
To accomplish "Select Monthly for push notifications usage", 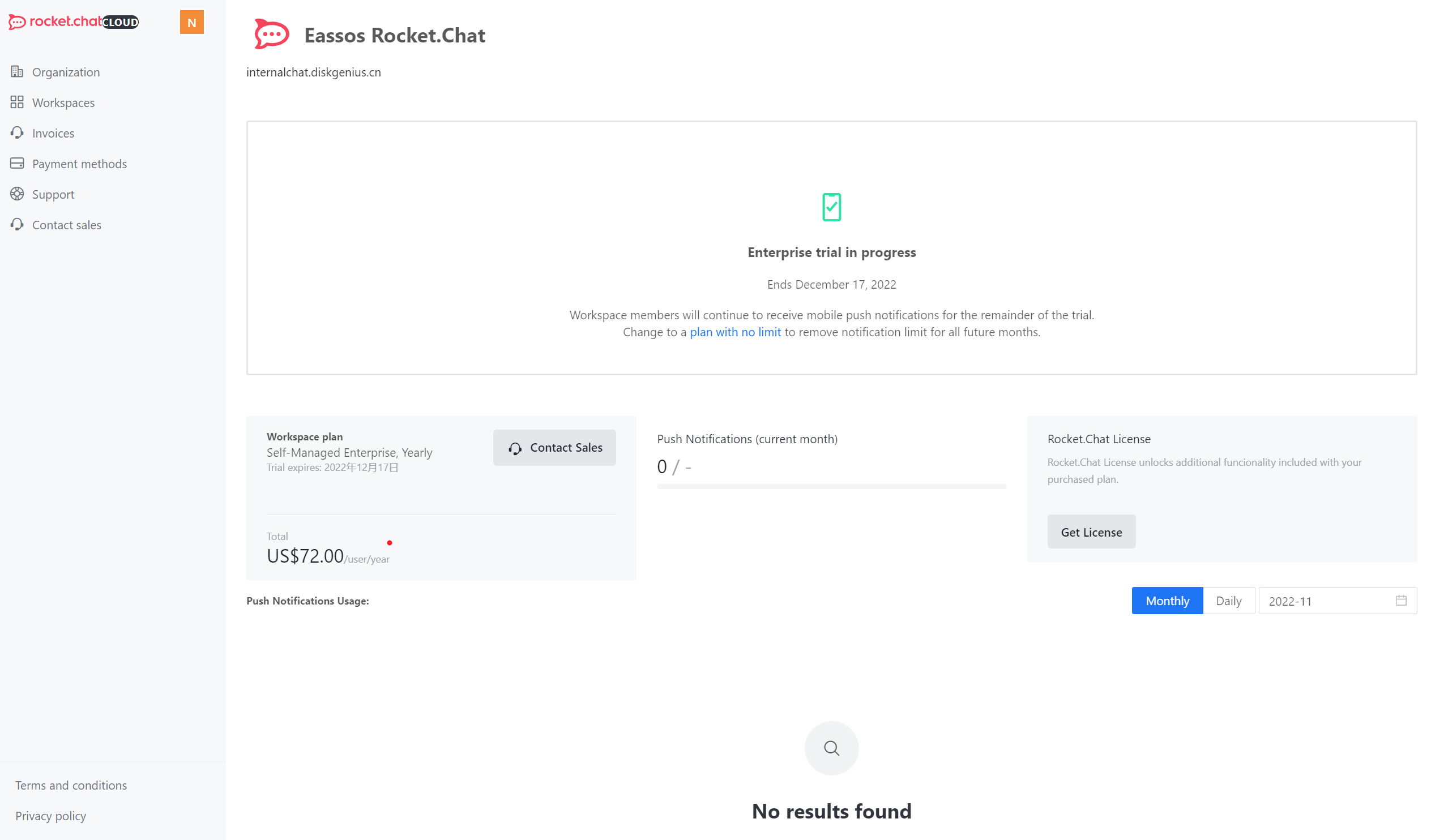I will coord(1167,600).
